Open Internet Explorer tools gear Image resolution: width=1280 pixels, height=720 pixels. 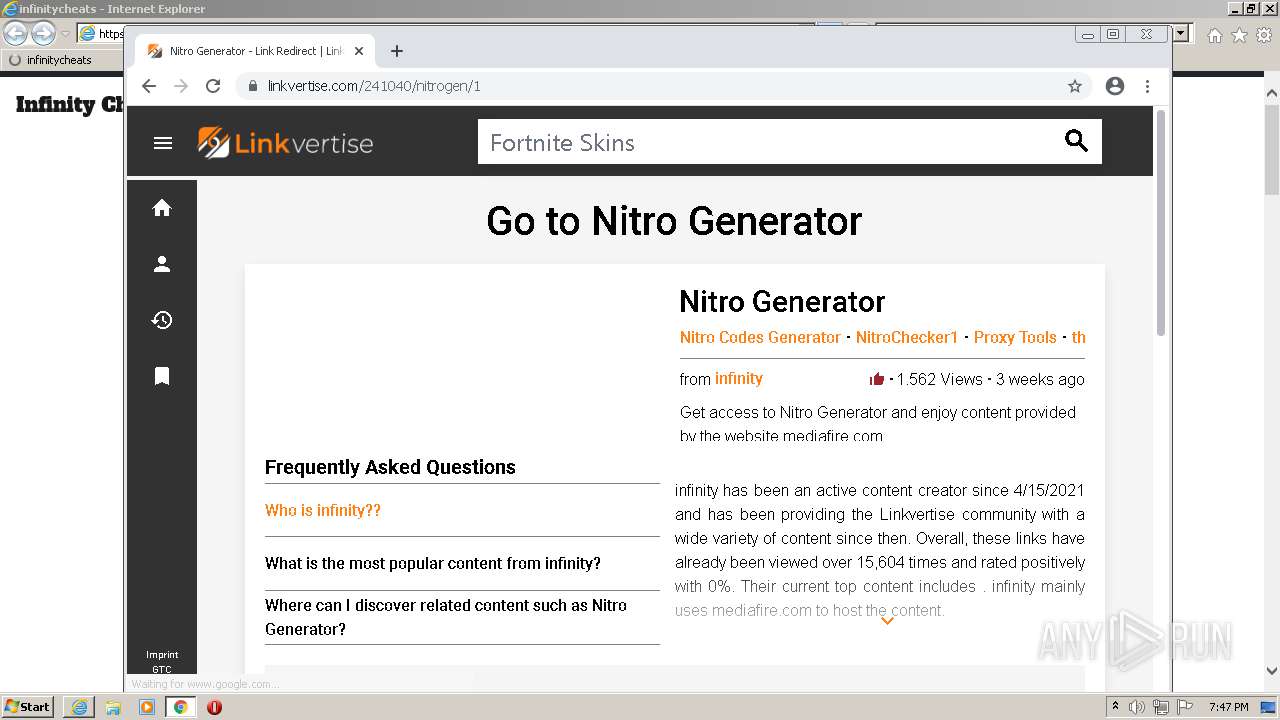point(1264,35)
